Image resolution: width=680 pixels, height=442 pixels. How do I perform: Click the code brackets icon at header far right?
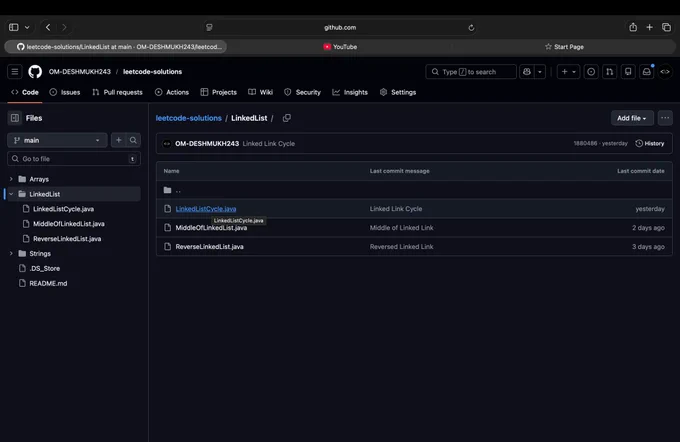[665, 72]
